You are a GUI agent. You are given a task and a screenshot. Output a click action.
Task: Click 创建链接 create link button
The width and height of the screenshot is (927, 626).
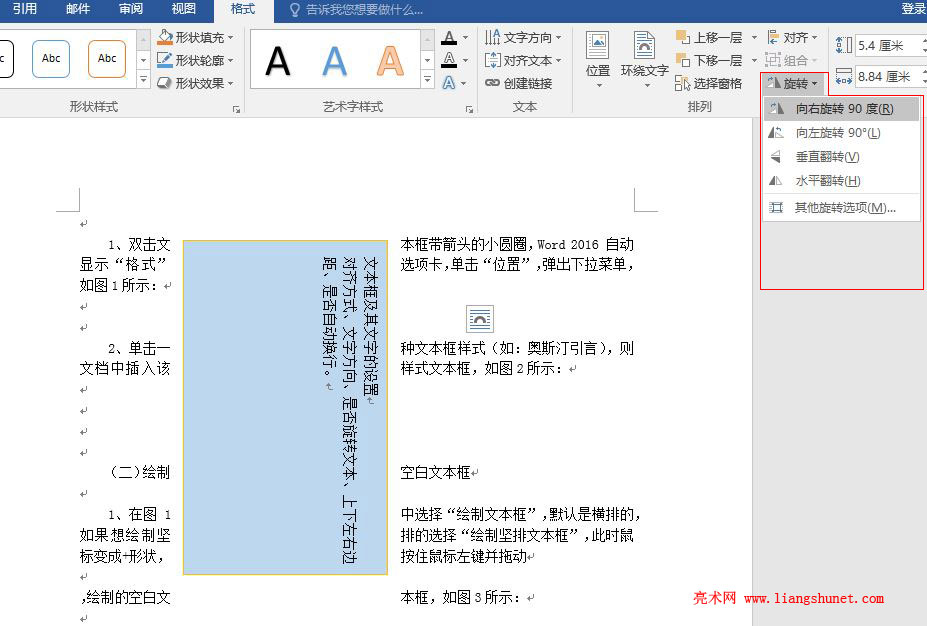tap(518, 83)
